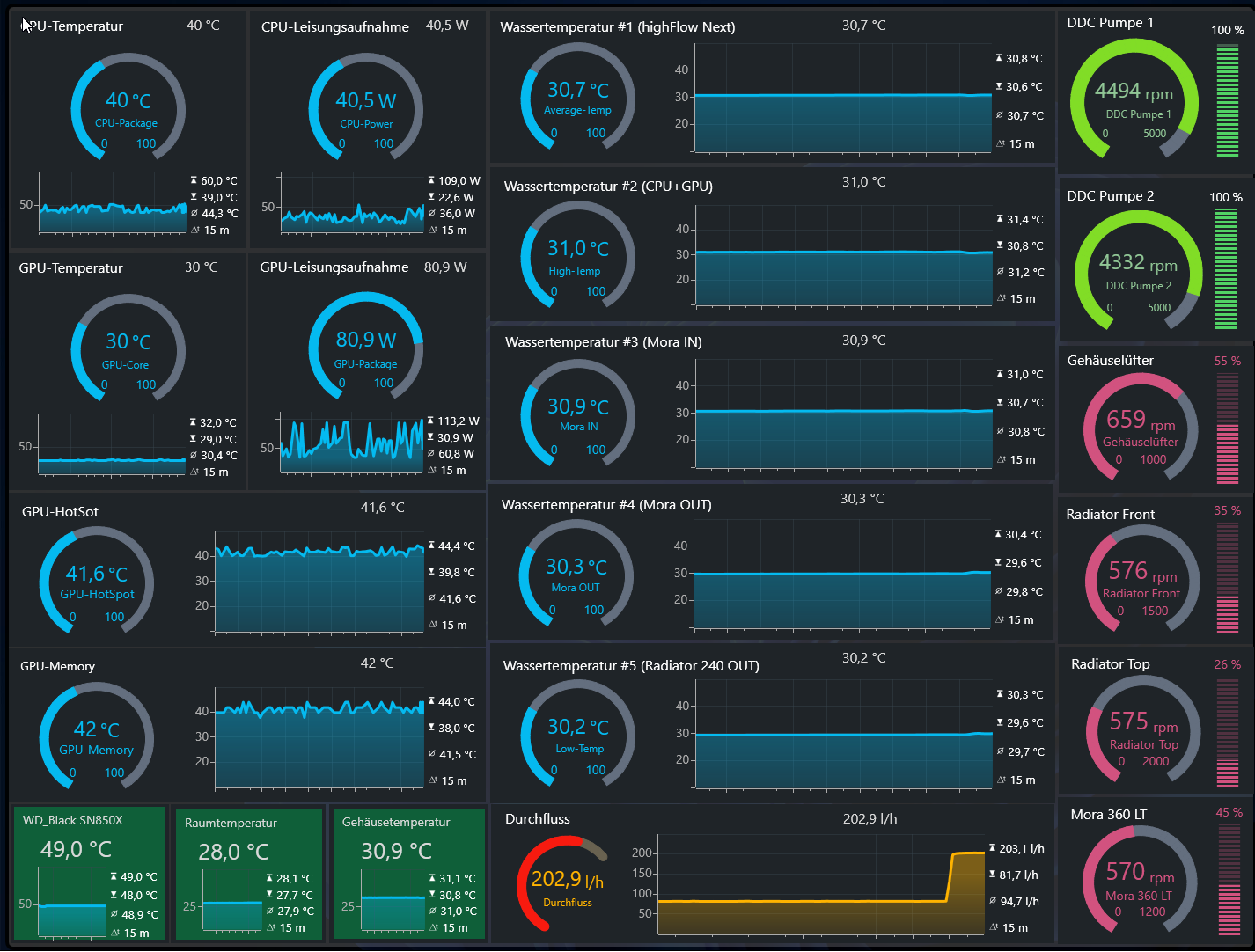
Task: Click the GPU-Leistungsaufnahme history chart
Action: point(352,444)
